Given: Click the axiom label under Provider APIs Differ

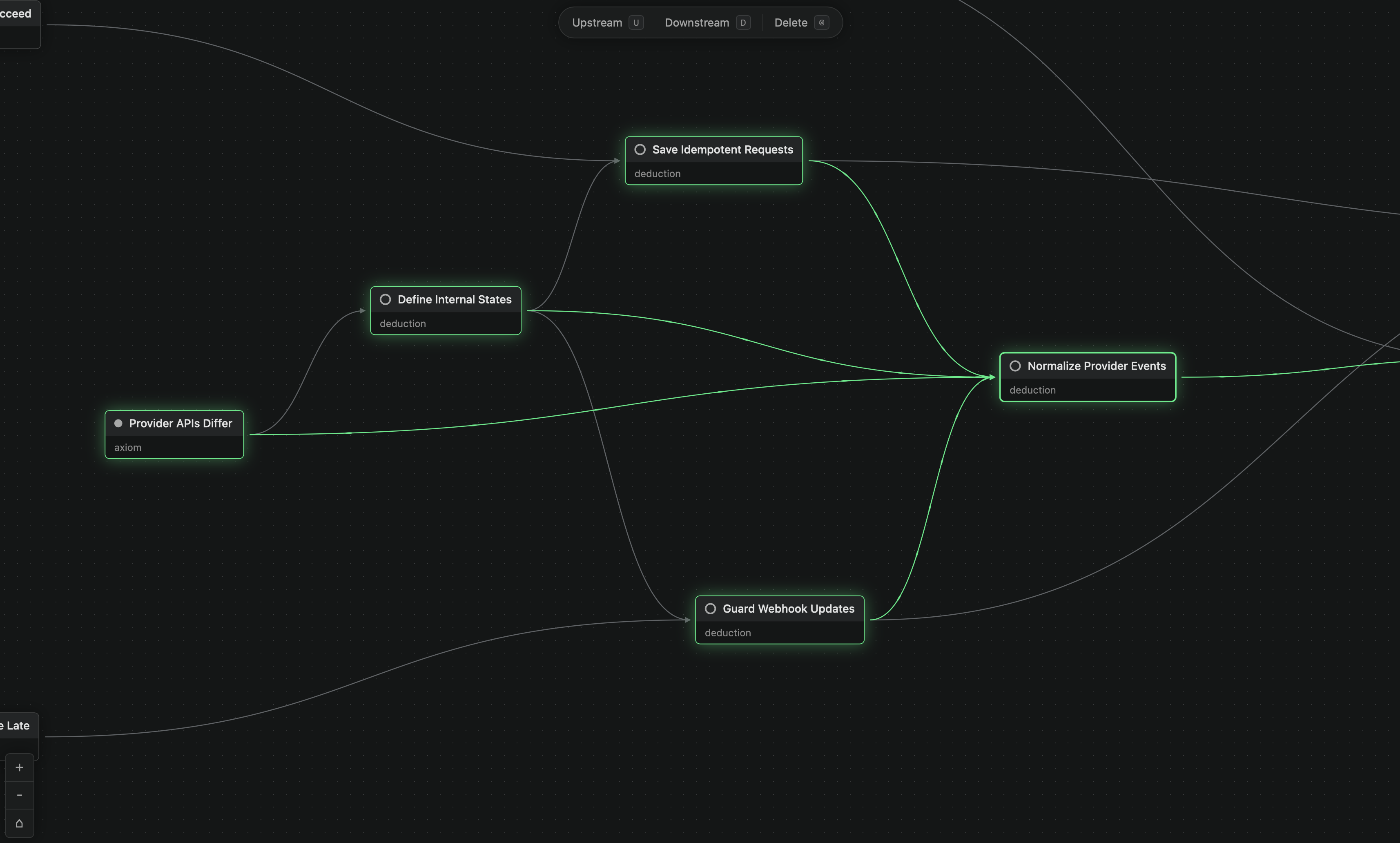Looking at the screenshot, I should point(128,448).
